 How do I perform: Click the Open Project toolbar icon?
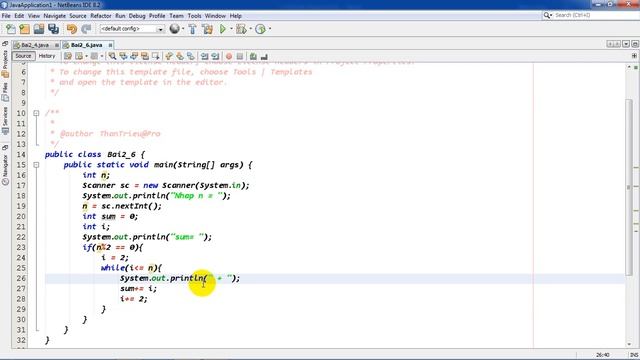click(x=39, y=29)
